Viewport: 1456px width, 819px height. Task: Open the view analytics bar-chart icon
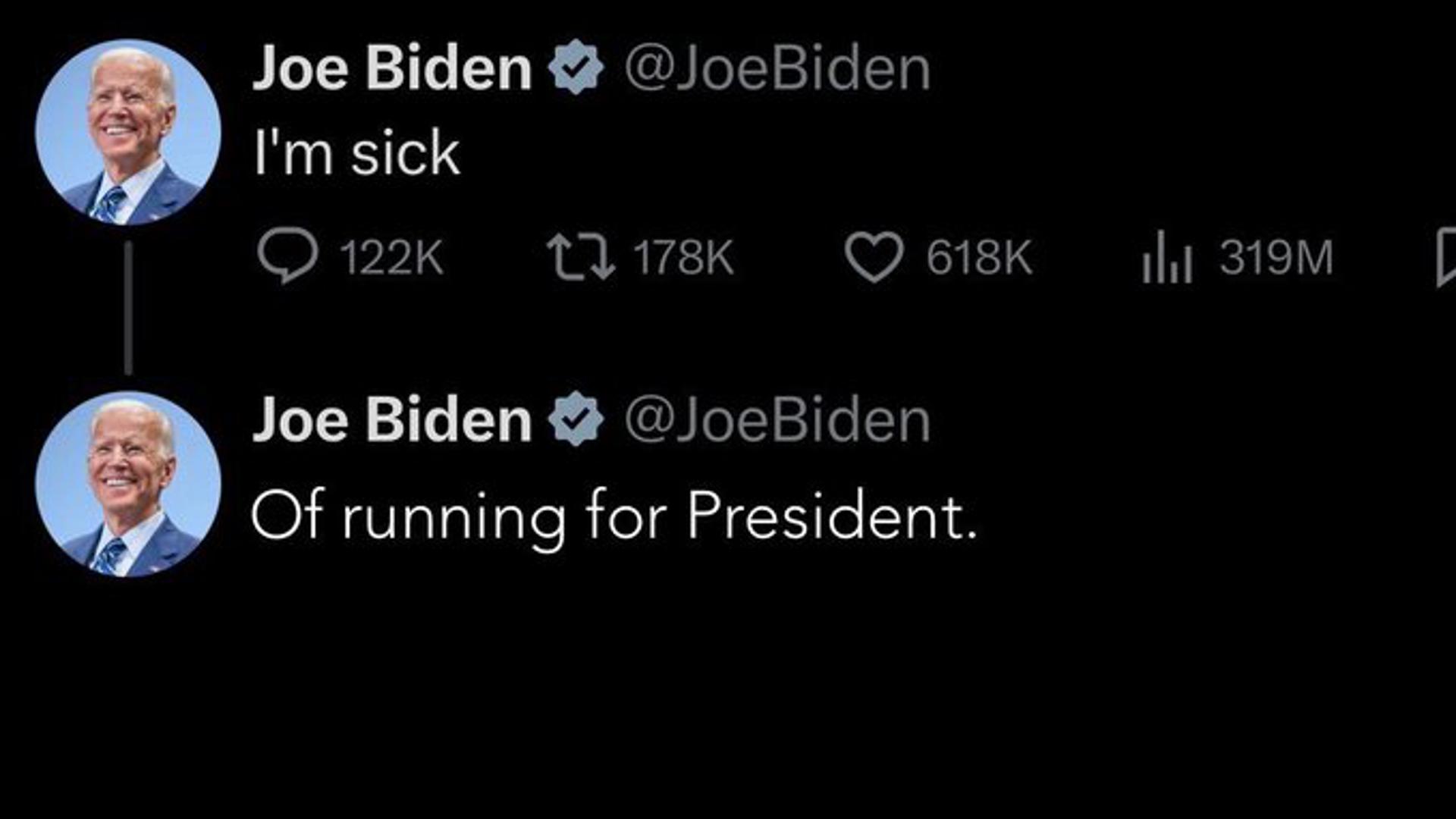(x=1167, y=257)
